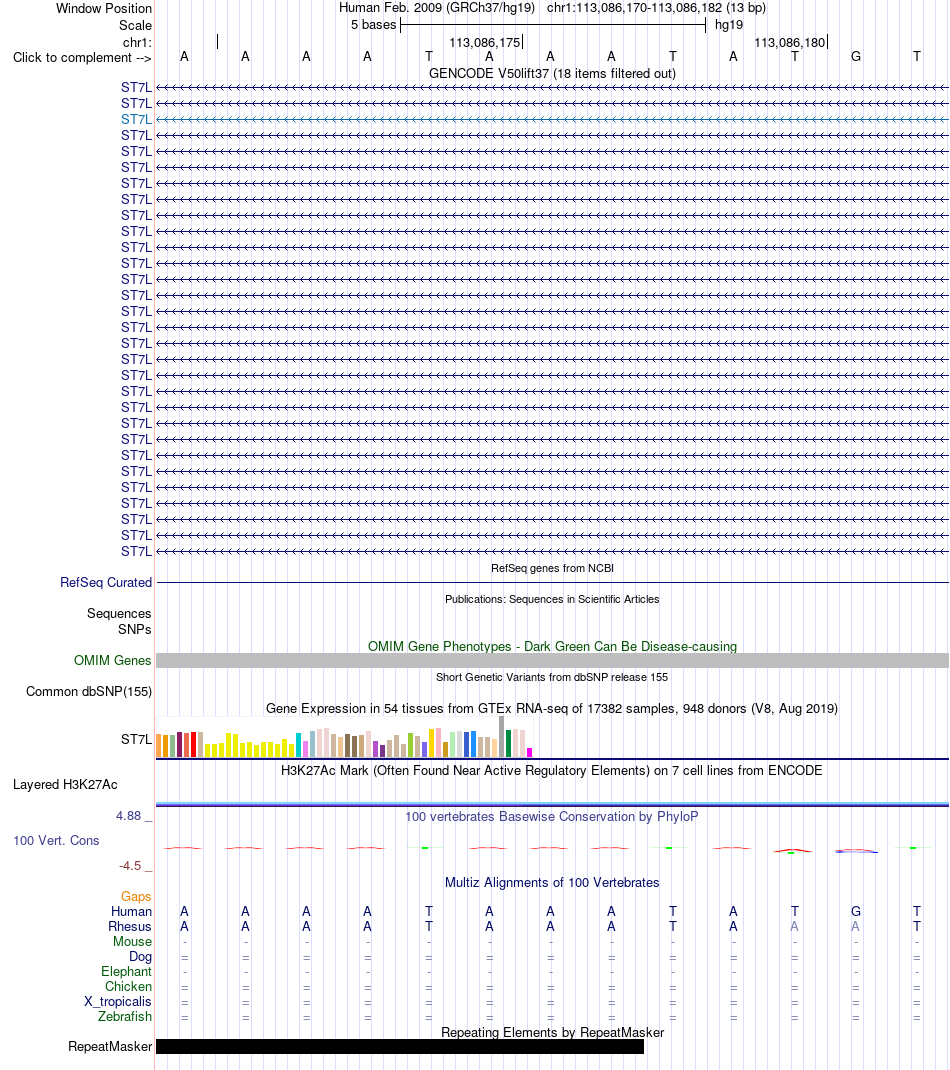This screenshot has width=950, height=1070.
Task: Click the 113,086,180 ruler position marker
Action: (x=790, y=42)
